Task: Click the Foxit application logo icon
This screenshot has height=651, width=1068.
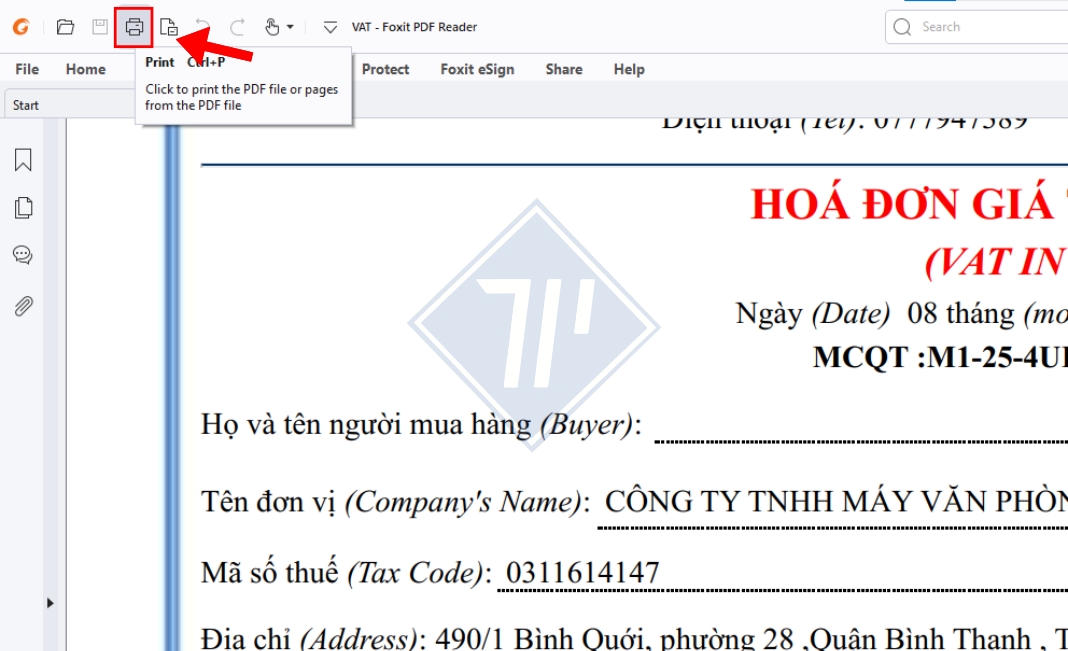Action: tap(21, 27)
